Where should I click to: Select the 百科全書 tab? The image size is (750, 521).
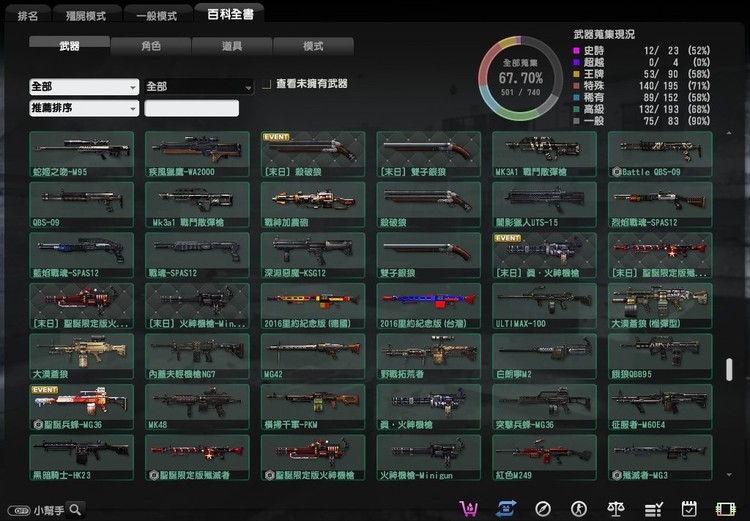pyautogui.click(x=230, y=13)
